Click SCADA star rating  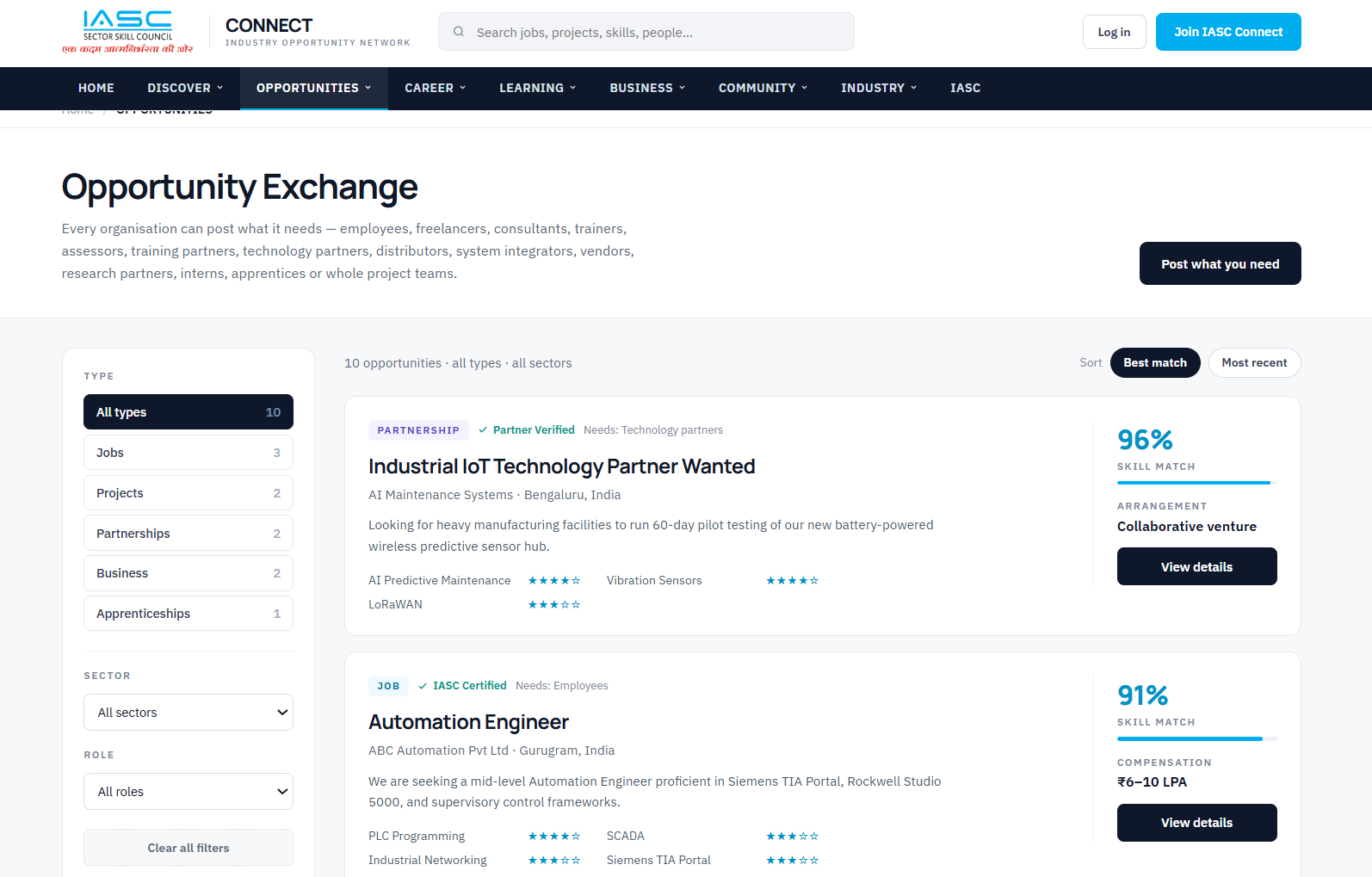[793, 837]
